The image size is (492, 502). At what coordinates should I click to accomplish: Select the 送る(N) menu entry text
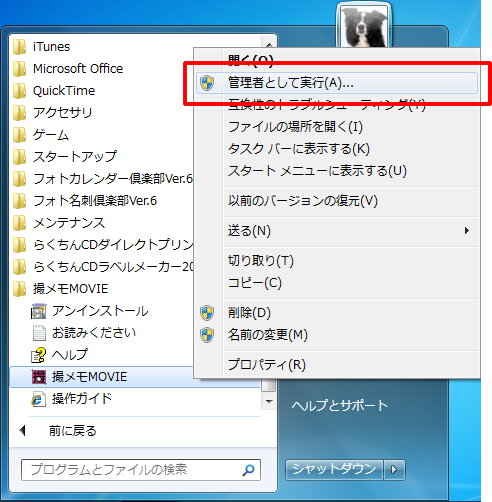[249, 231]
